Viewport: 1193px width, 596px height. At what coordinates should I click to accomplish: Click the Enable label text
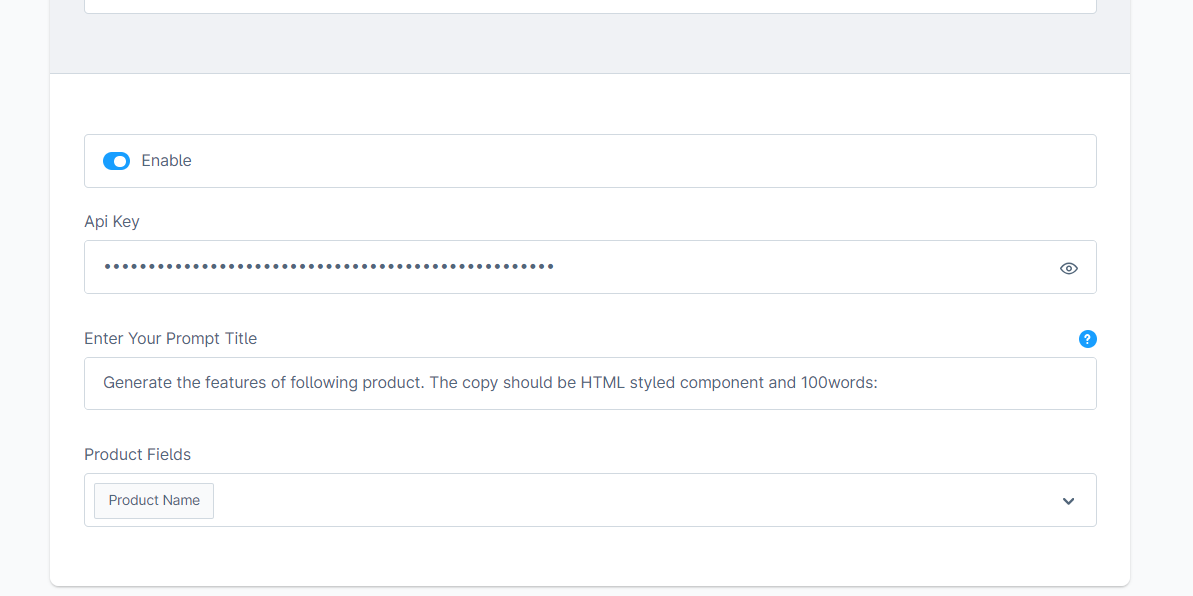[166, 161]
